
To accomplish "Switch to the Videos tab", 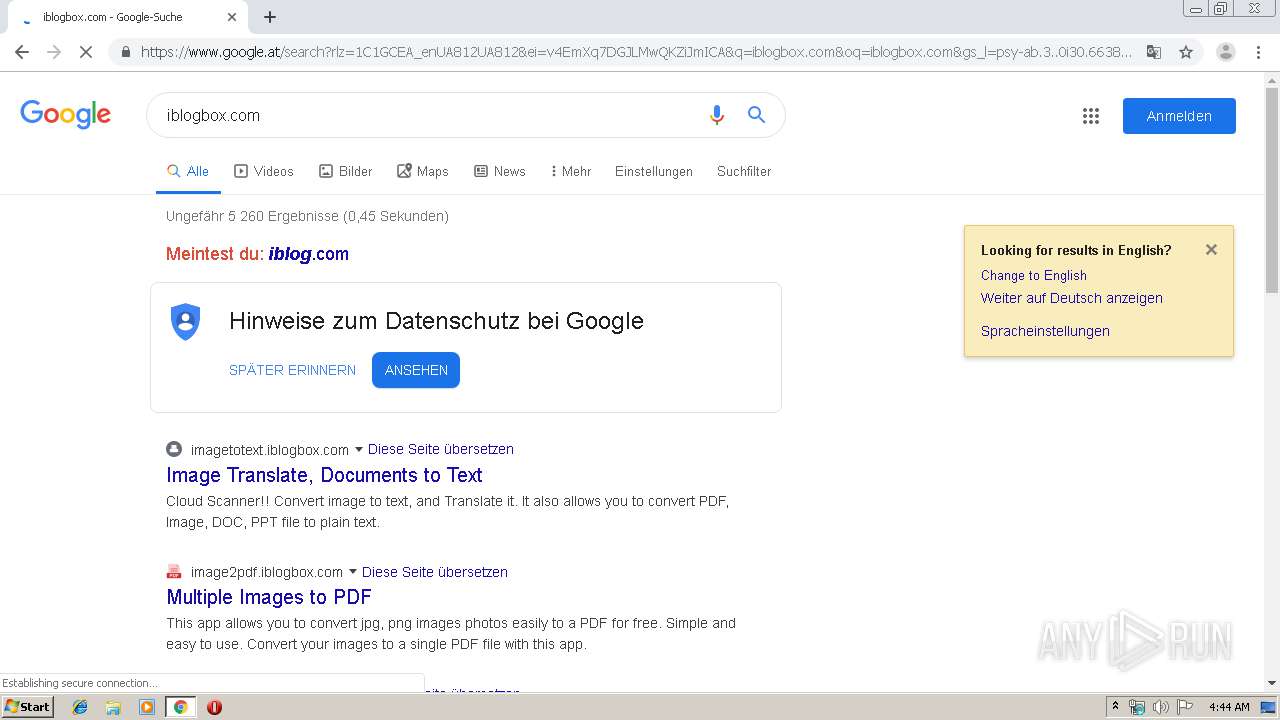I will (x=264, y=171).
